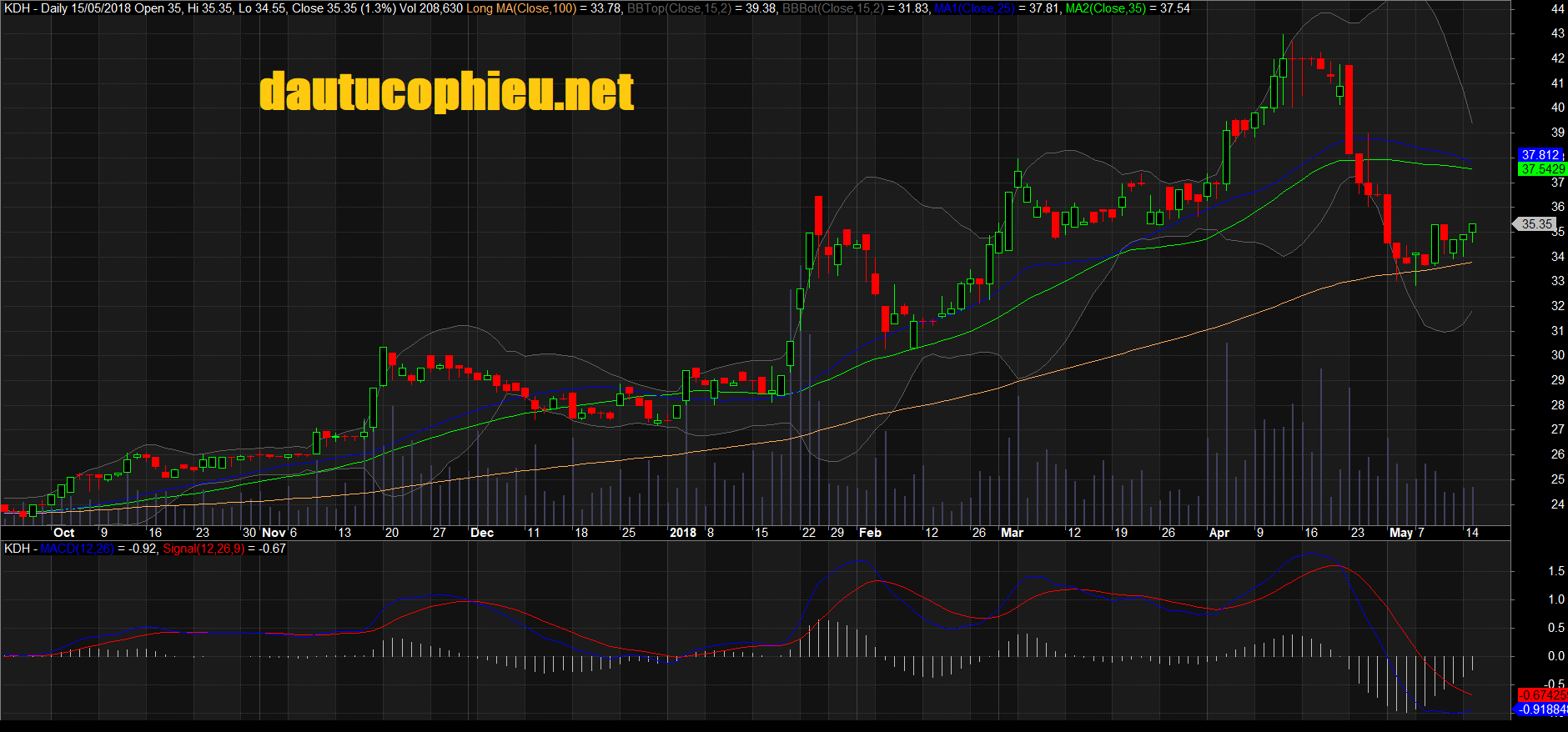Click the blue -0.91884 MACD value tag
This screenshot has width=1568, height=732.
pyautogui.click(x=1542, y=709)
